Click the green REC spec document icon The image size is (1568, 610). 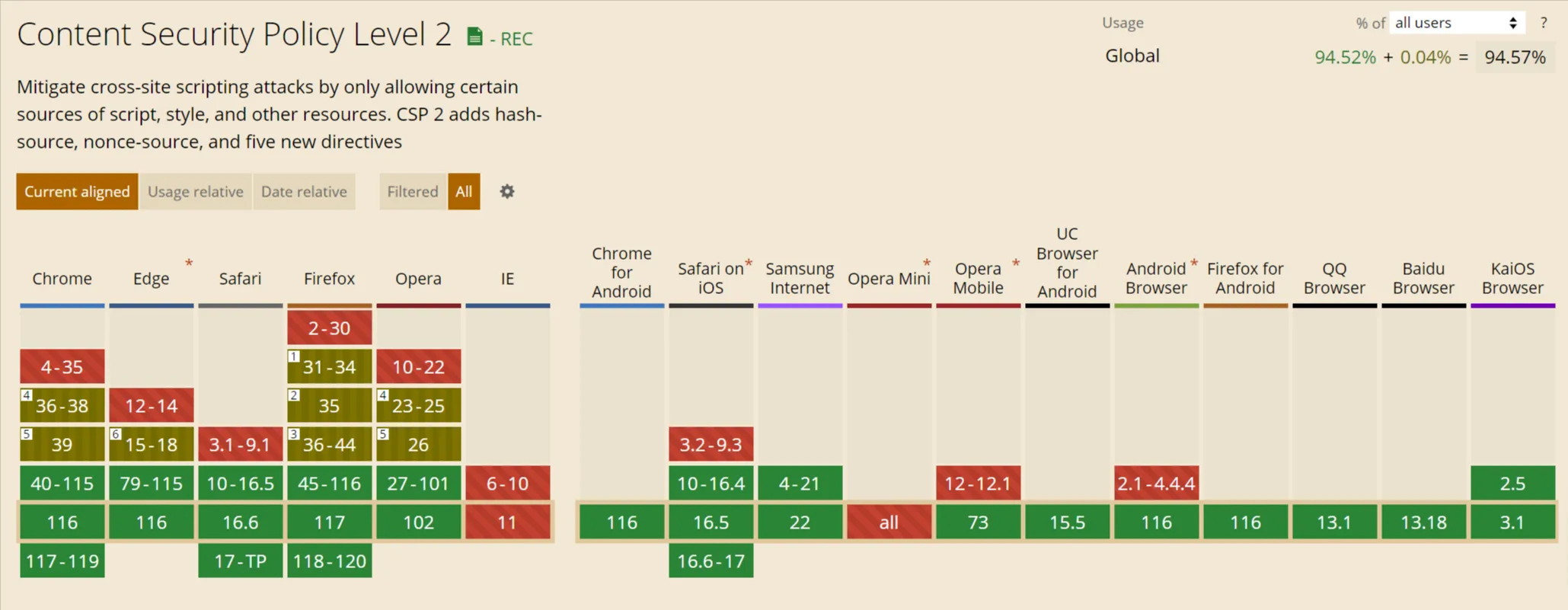pyautogui.click(x=474, y=37)
